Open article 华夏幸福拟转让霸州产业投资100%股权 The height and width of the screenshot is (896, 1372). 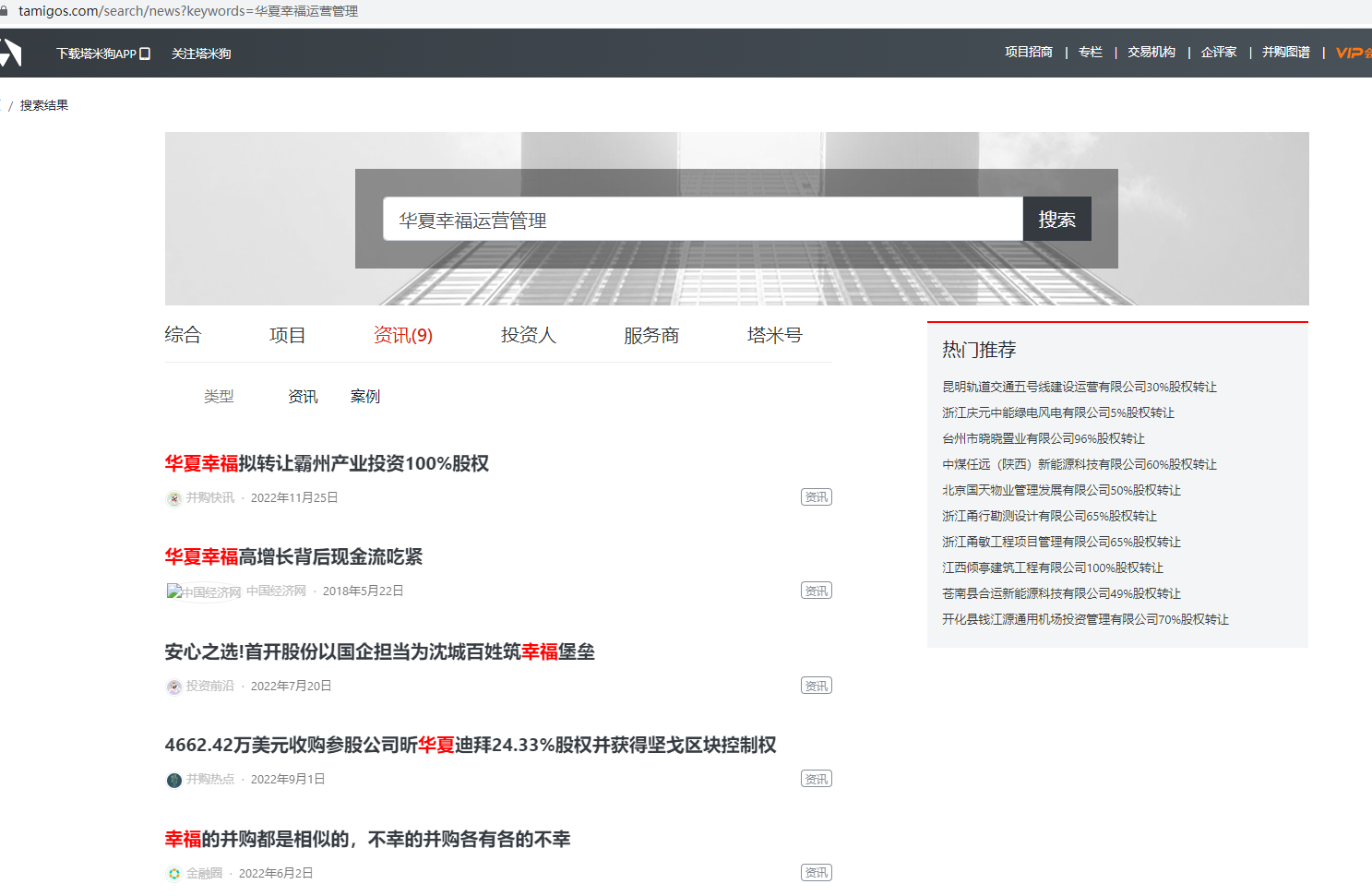click(327, 463)
